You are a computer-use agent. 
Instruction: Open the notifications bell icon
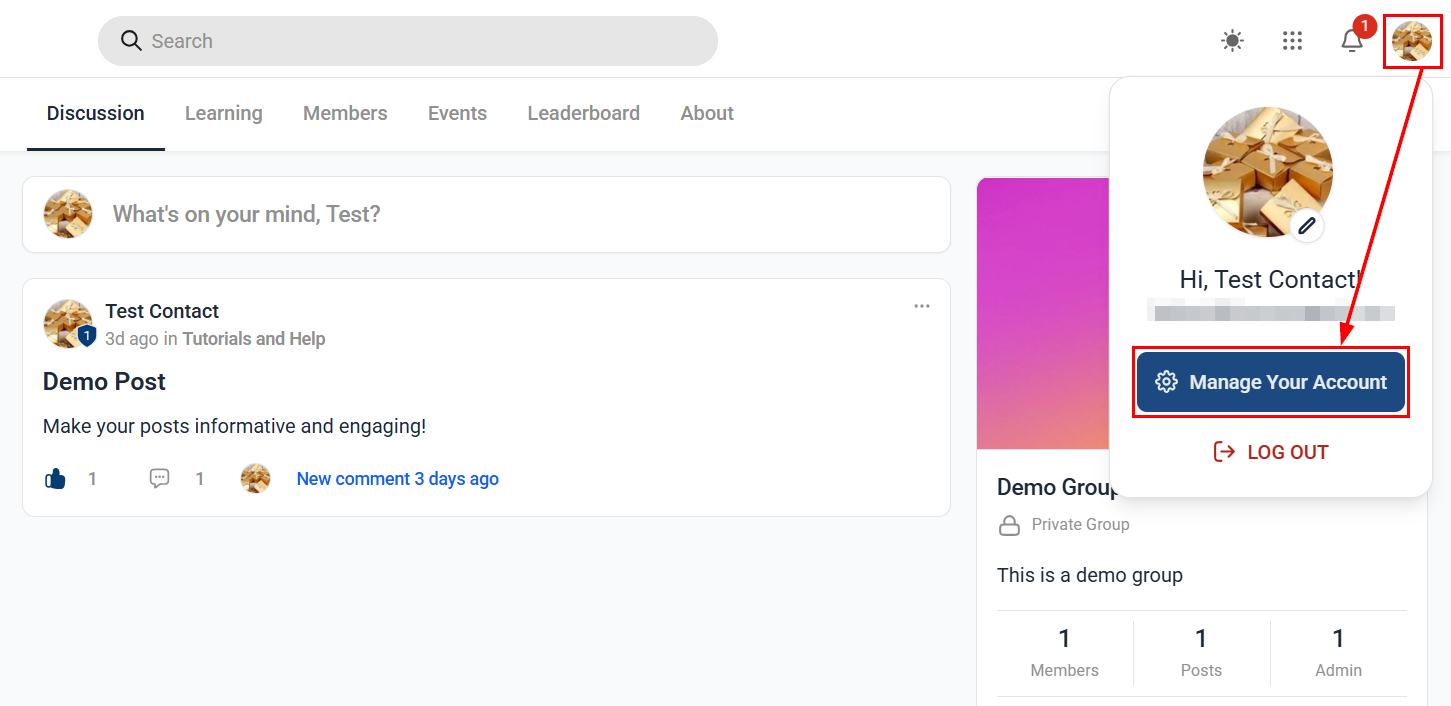coord(1352,41)
